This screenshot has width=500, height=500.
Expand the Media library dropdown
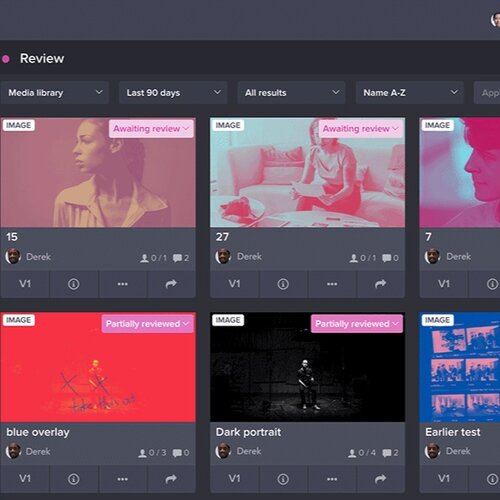[55, 93]
